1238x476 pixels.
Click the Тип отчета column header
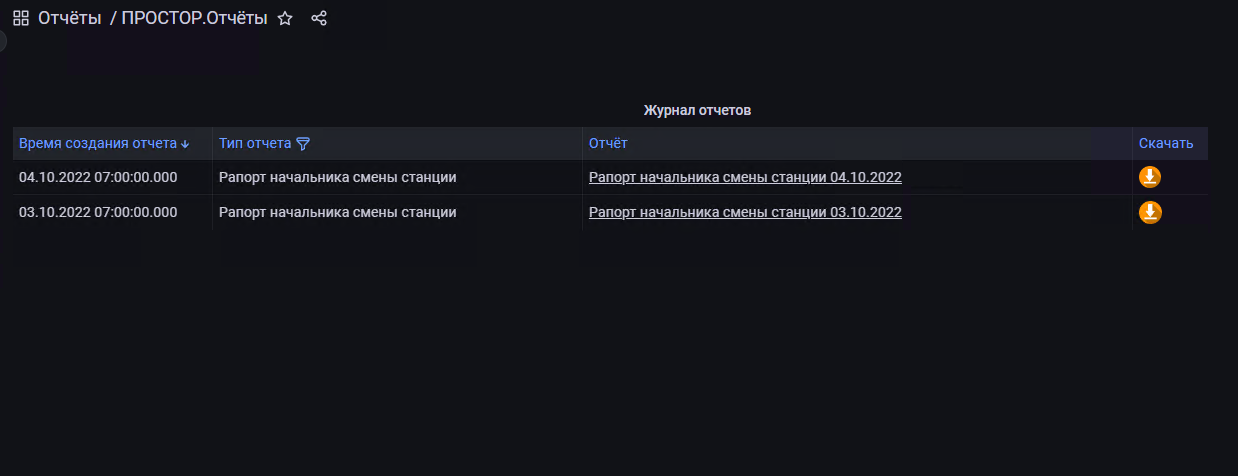(x=255, y=144)
